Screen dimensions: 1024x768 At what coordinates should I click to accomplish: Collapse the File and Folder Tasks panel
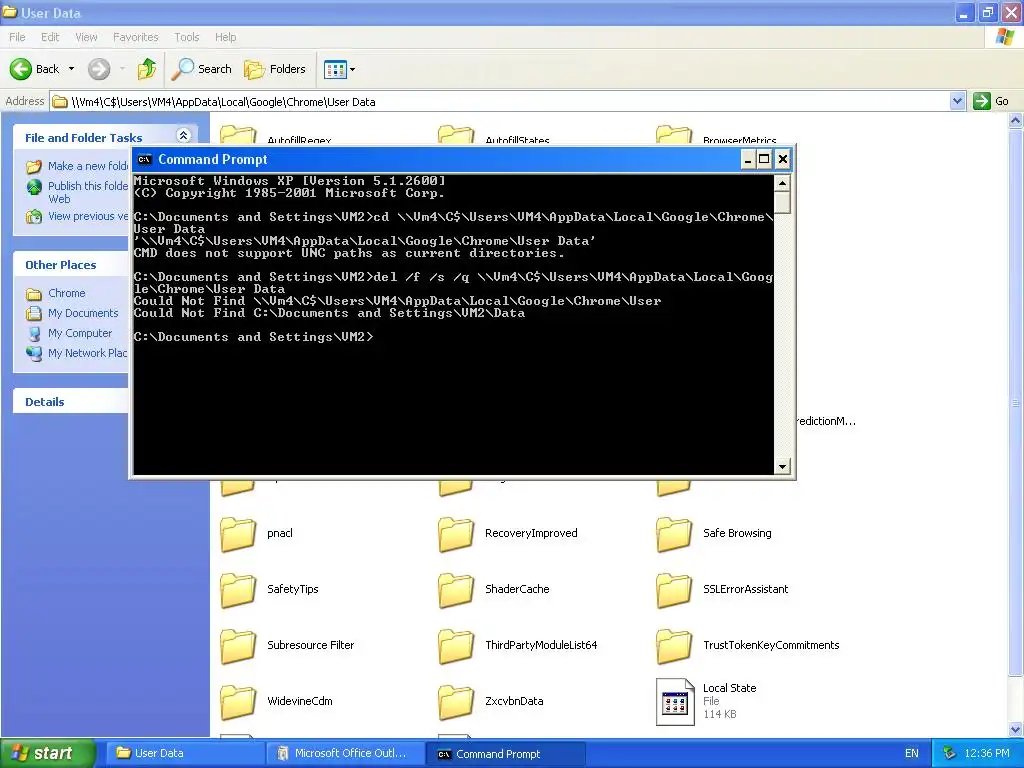(184, 135)
